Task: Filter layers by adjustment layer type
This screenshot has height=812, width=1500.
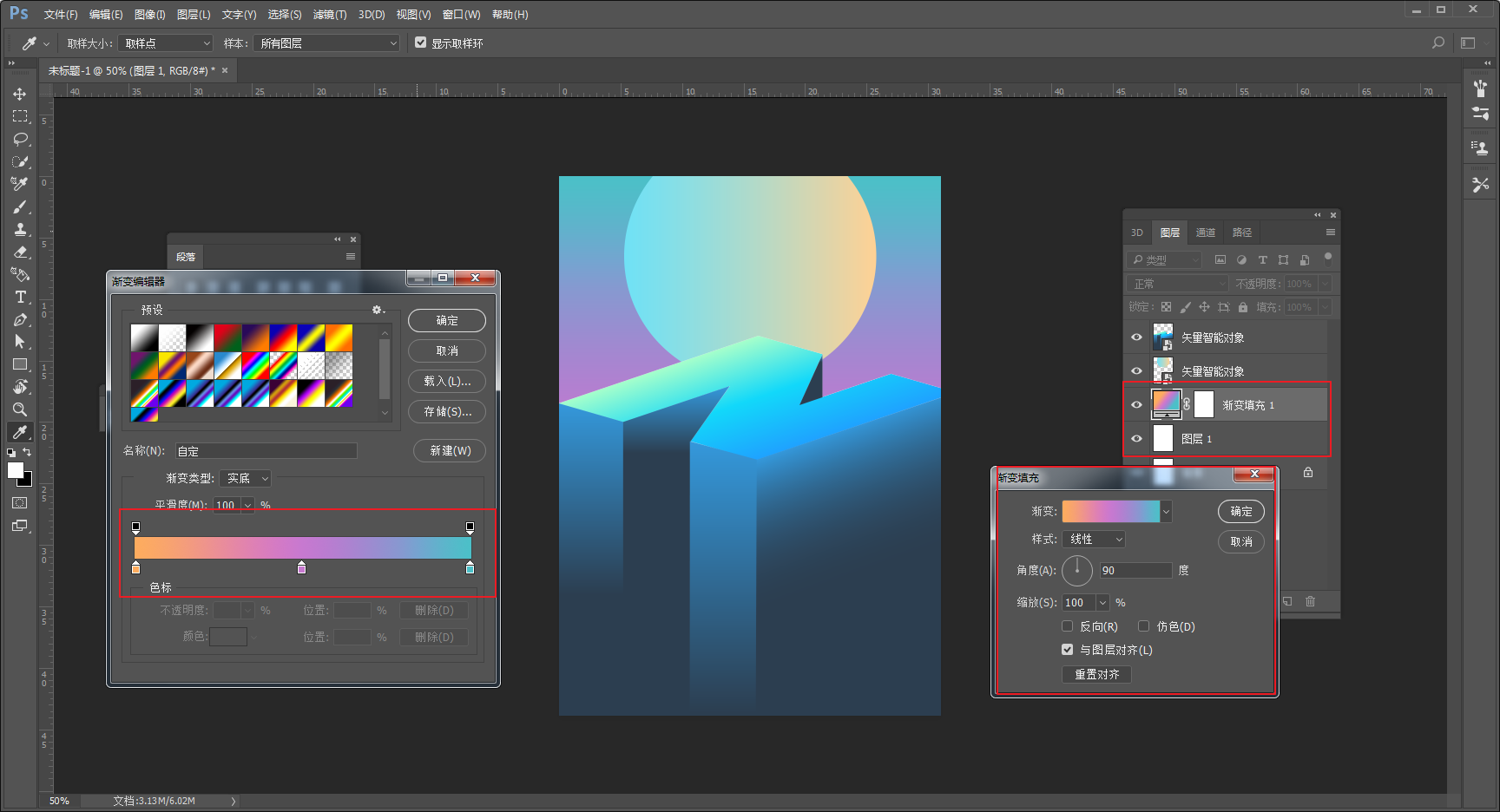Action: (x=1241, y=259)
